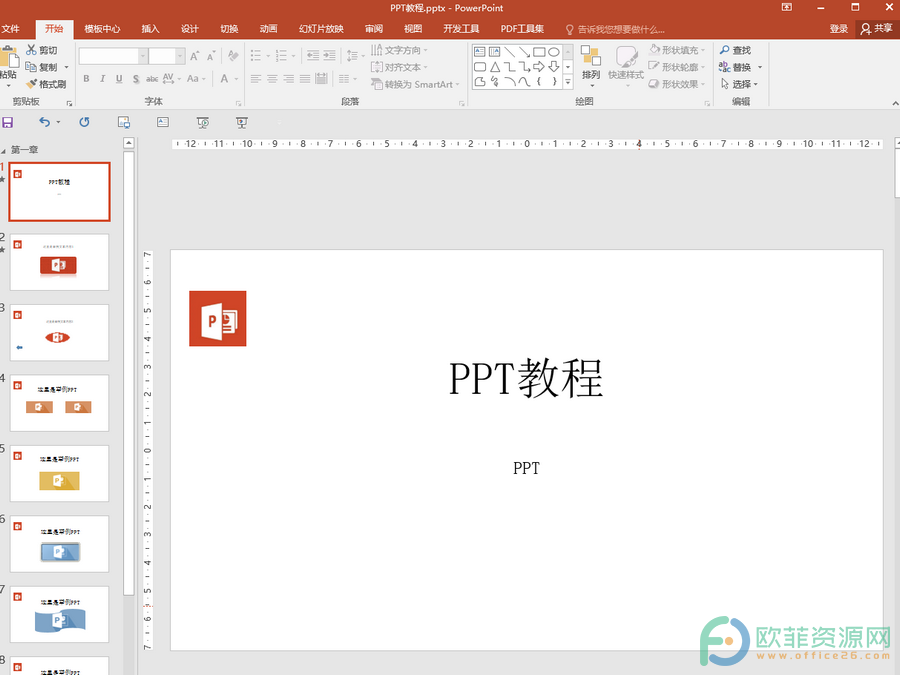This screenshot has height=675, width=900.
Task: Click the Decrease Indent icon
Action: point(313,56)
